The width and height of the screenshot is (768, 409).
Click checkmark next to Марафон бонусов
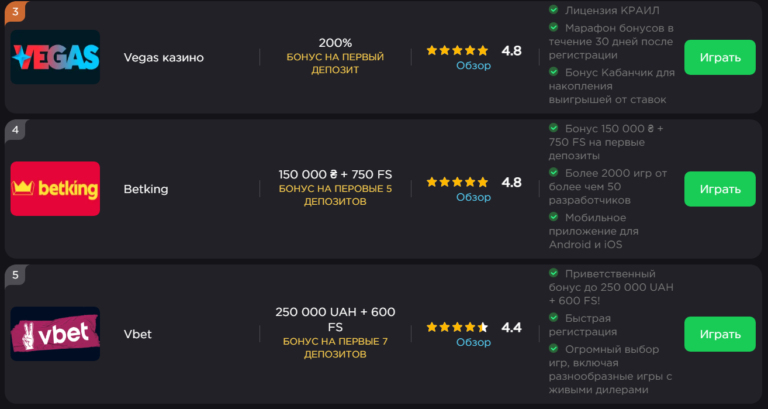pyautogui.click(x=554, y=27)
